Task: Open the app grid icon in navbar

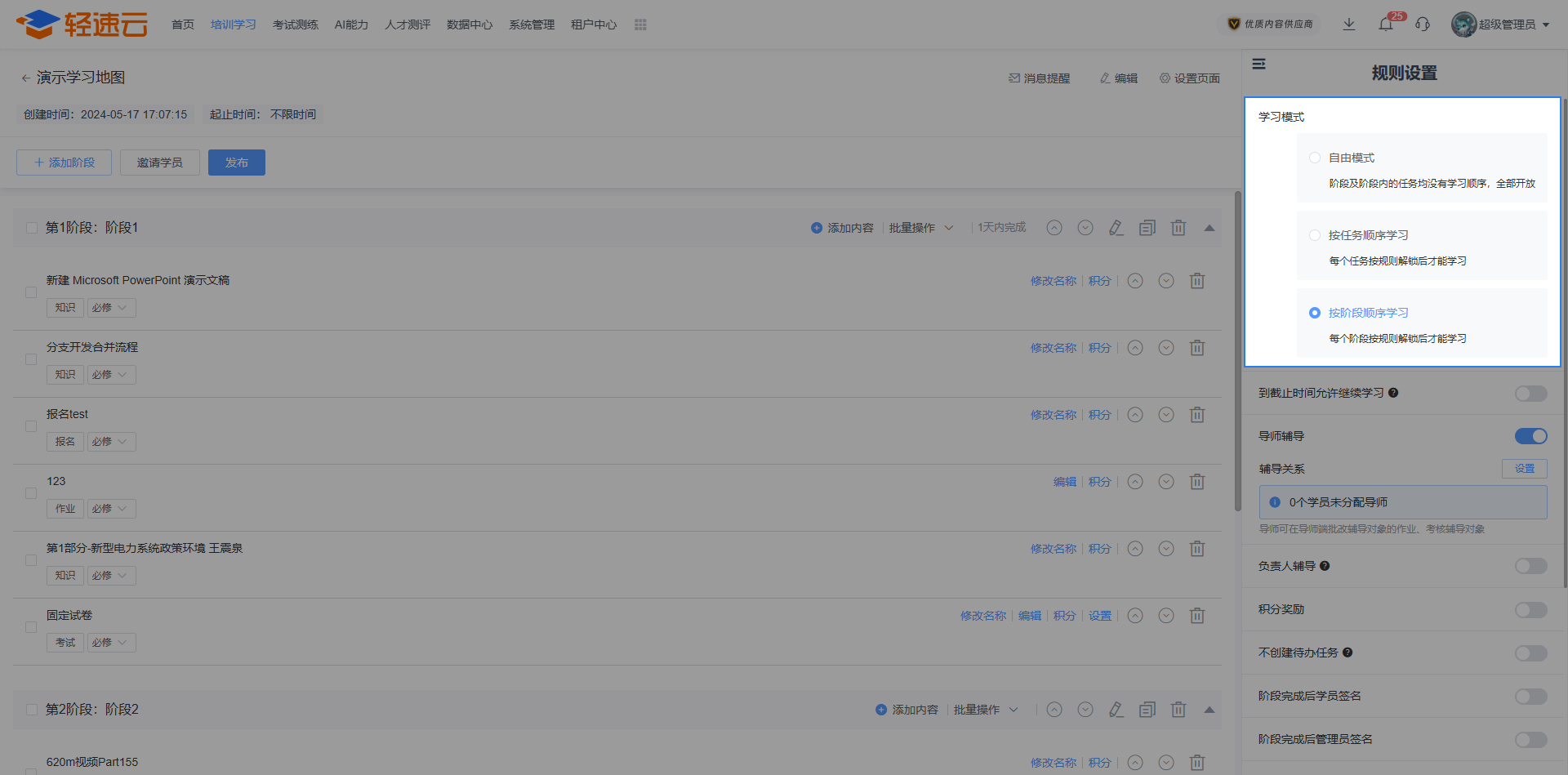Action: coord(640,24)
